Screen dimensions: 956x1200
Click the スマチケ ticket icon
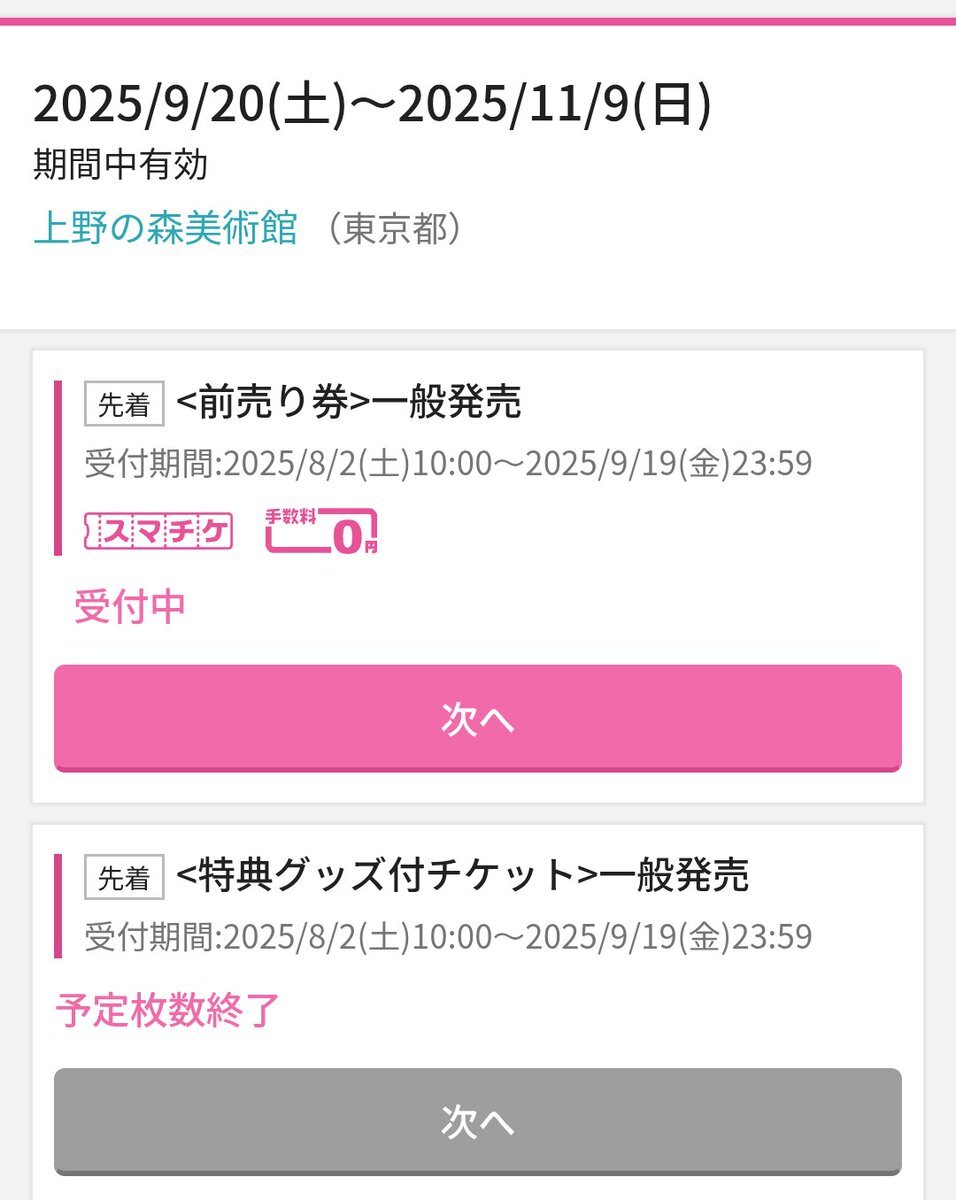pos(159,531)
